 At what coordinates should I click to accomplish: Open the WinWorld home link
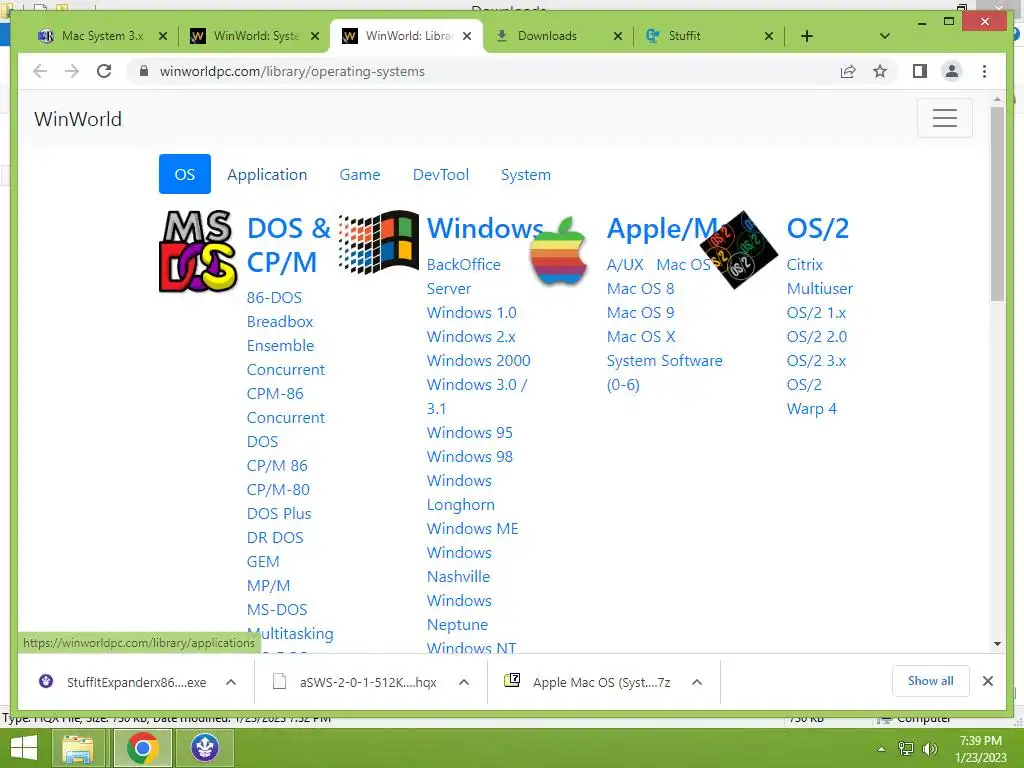[x=78, y=119]
